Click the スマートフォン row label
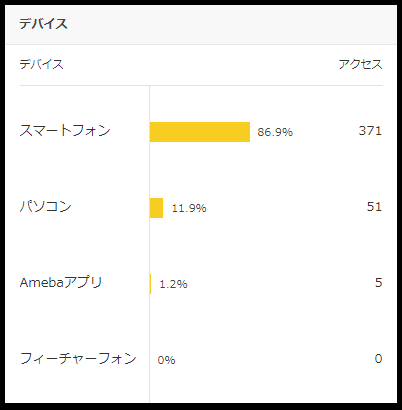 point(65,130)
